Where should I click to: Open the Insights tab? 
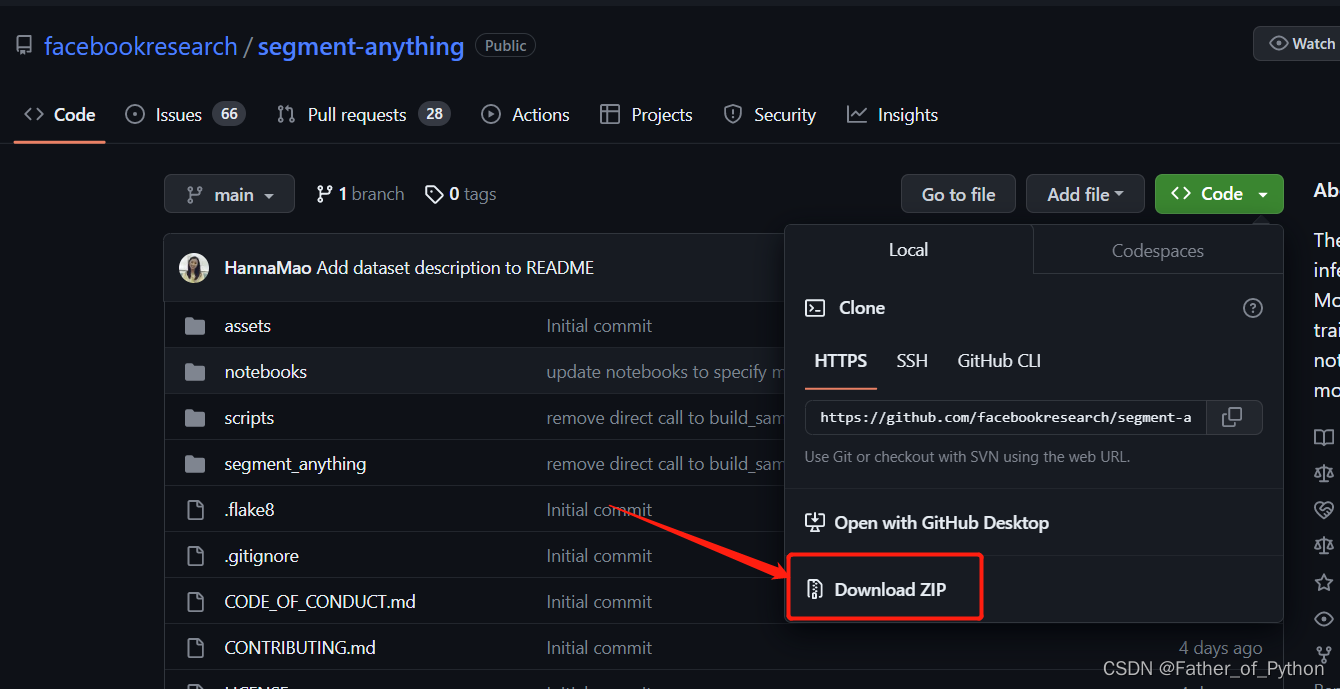892,115
